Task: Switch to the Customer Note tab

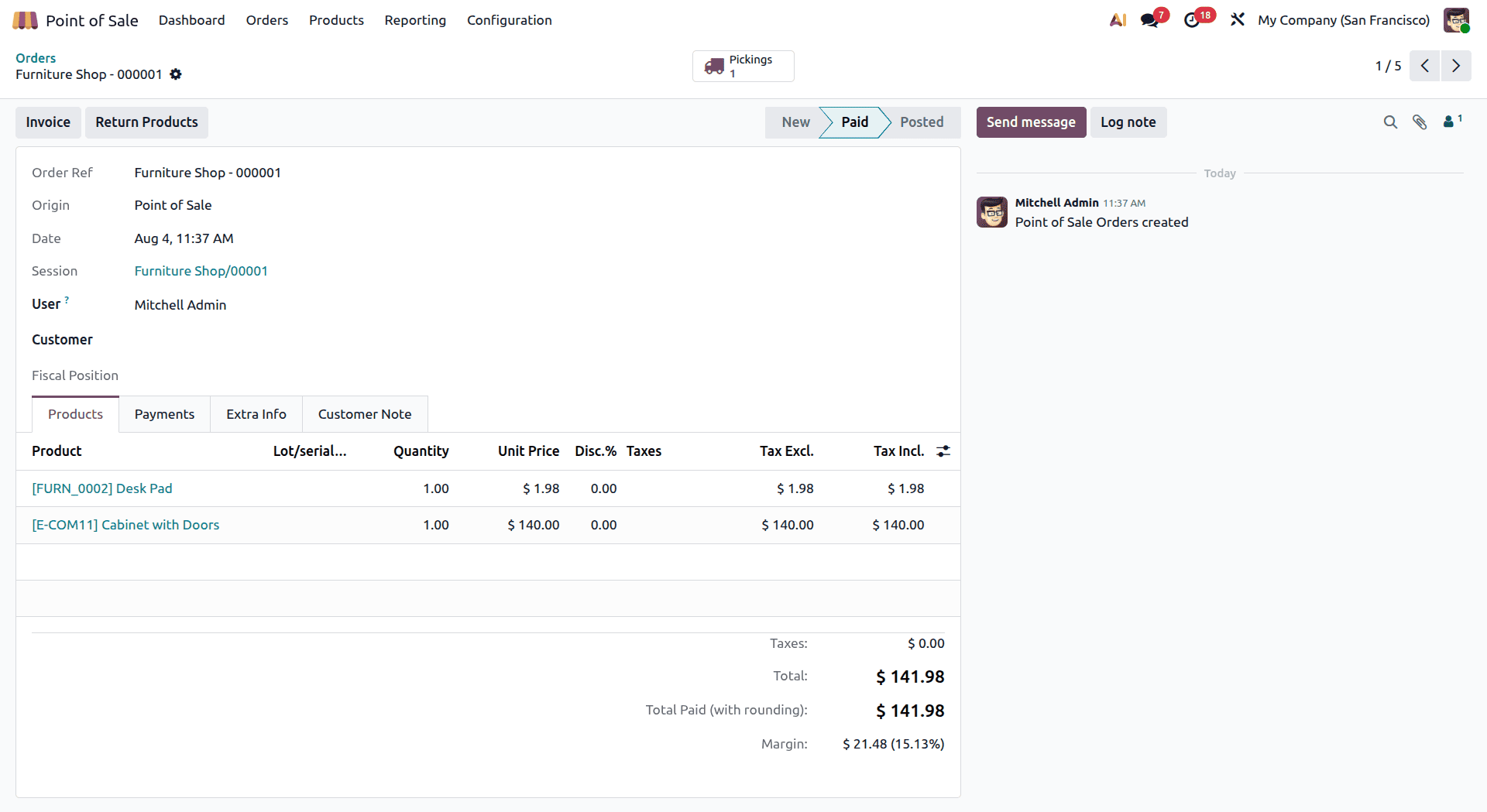Action: 365,414
